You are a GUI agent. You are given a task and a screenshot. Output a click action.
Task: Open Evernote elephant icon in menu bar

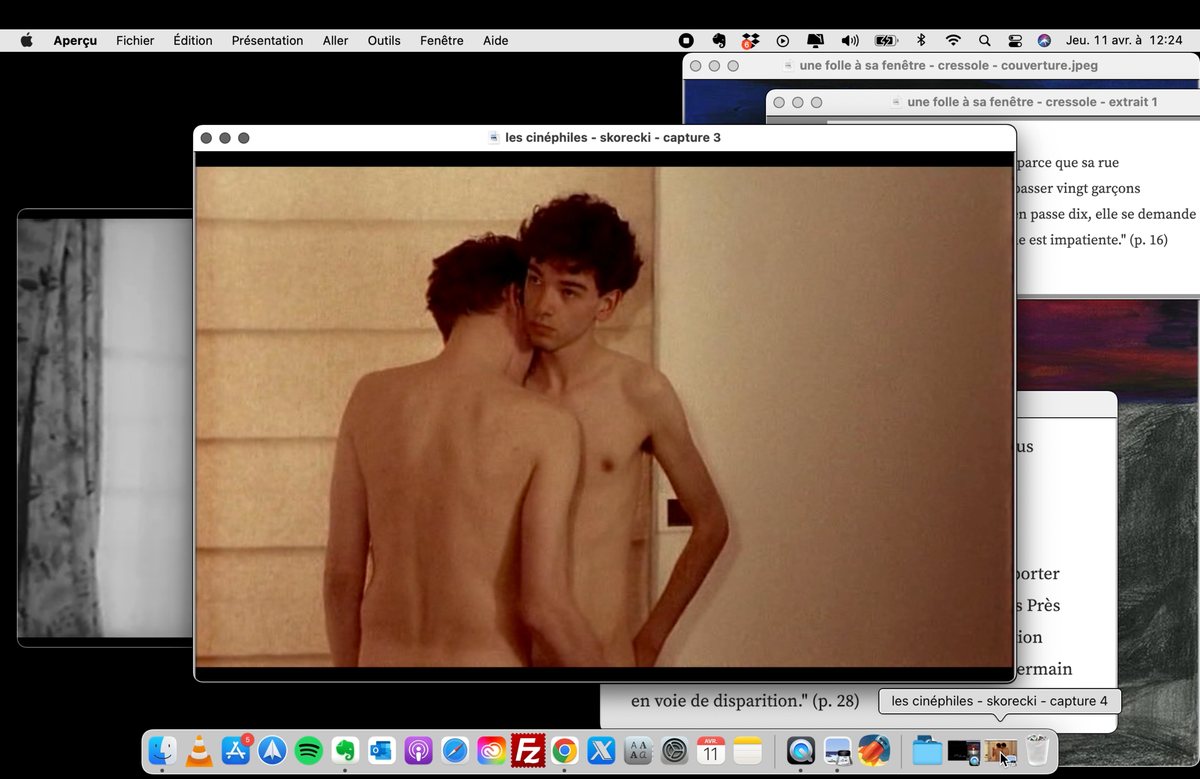click(718, 41)
